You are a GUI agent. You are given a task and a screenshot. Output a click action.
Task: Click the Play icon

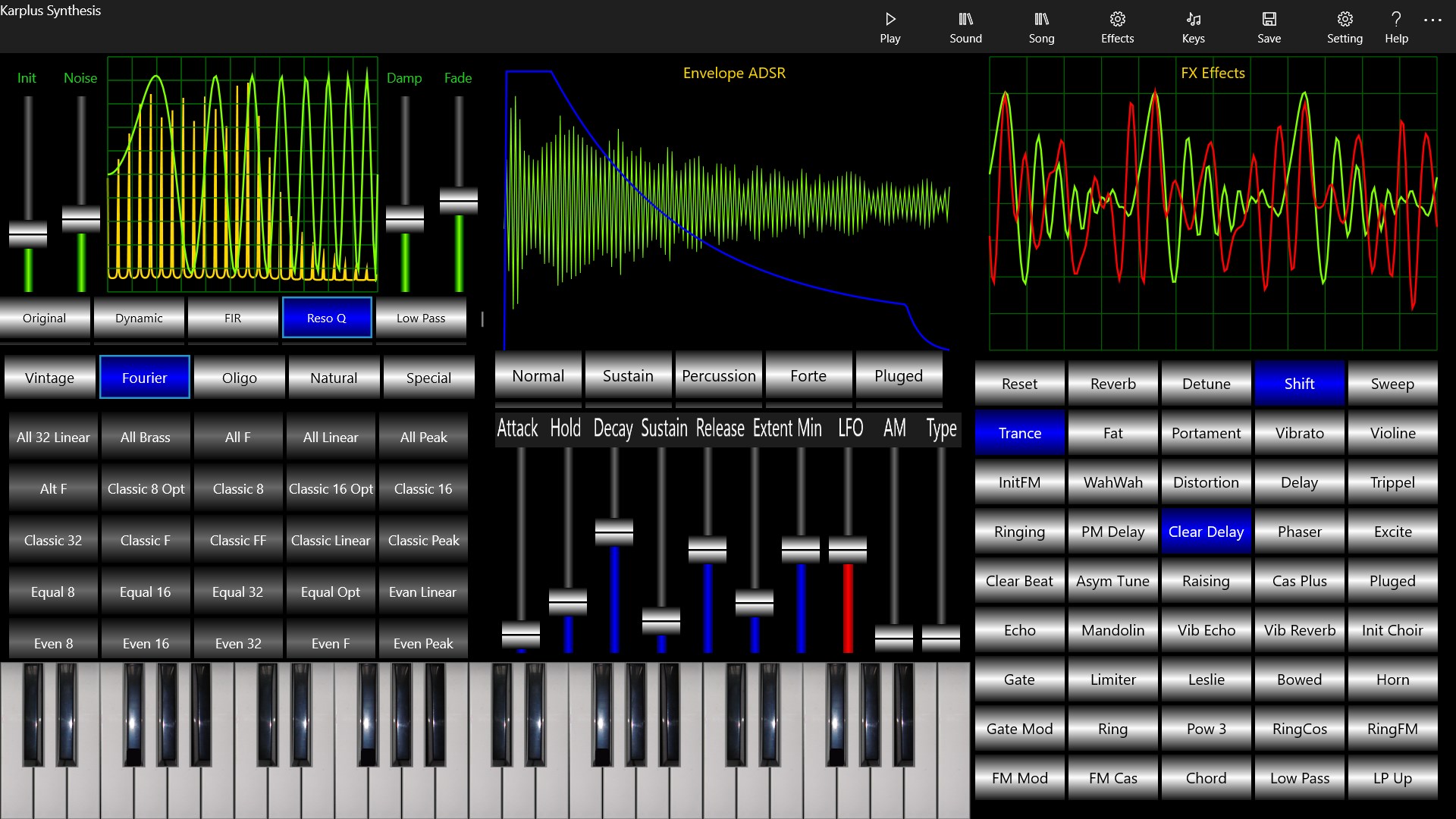[x=890, y=27]
